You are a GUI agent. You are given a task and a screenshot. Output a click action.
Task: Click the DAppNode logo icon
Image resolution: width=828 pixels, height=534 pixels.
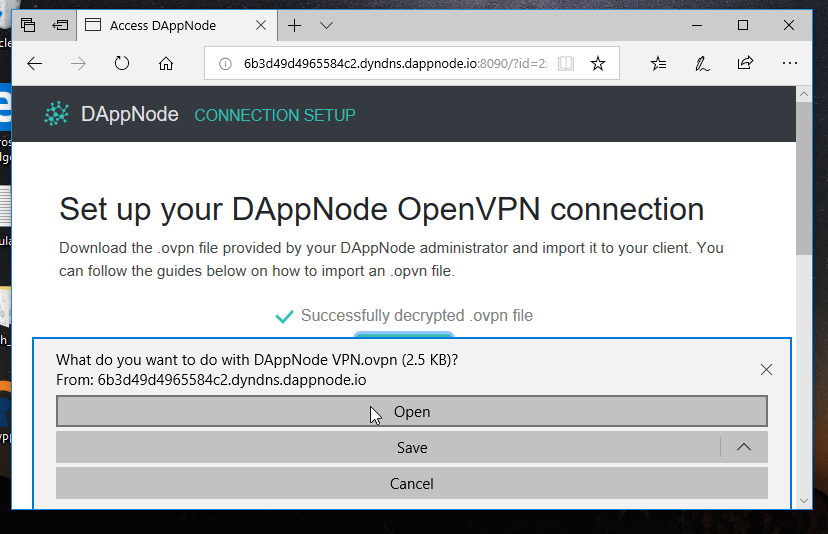point(57,114)
